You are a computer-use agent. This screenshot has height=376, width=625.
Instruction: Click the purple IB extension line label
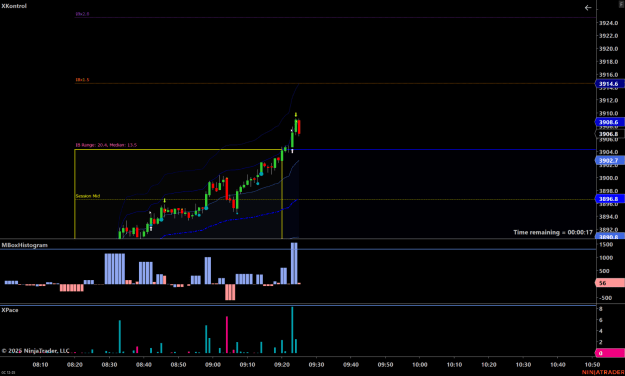pos(83,14)
